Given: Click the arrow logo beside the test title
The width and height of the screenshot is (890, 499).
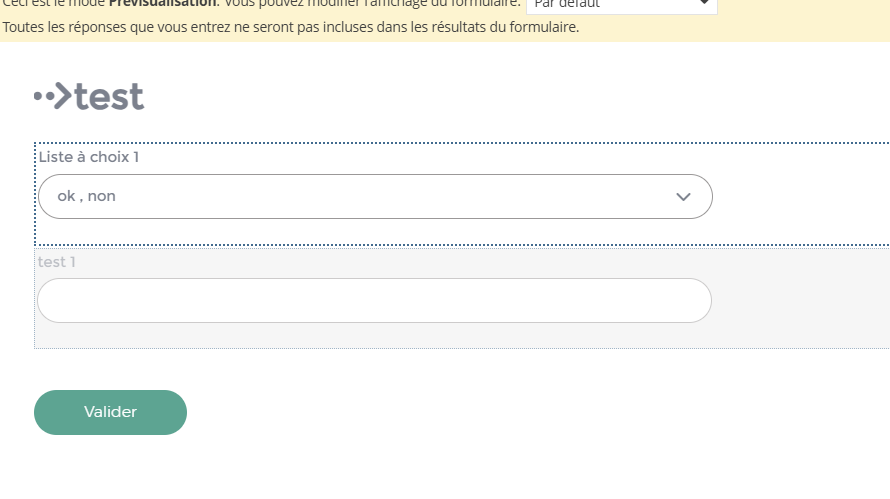Looking at the screenshot, I should pos(63,95).
